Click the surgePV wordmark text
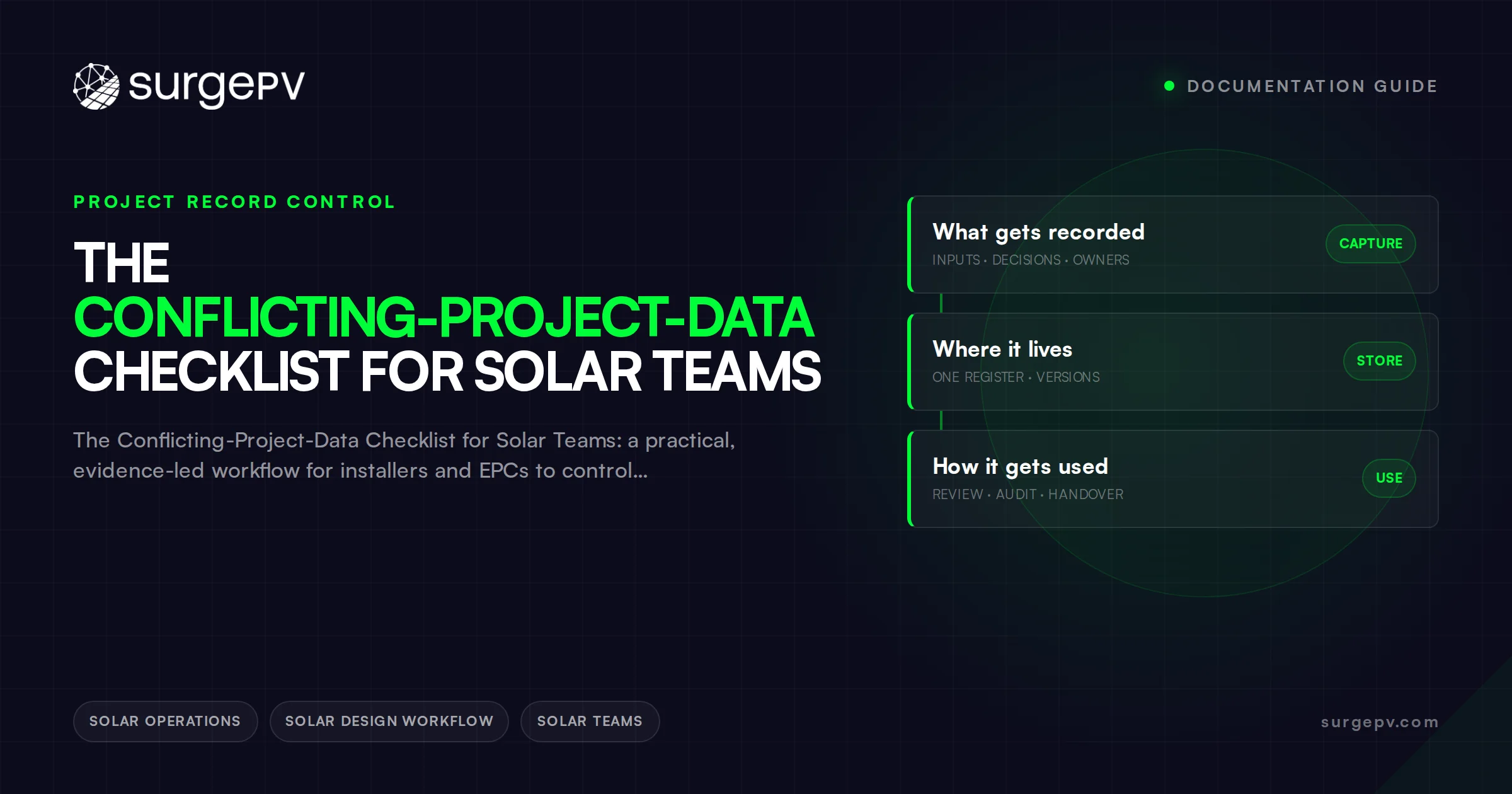The height and width of the screenshot is (794, 1512). coord(217,87)
